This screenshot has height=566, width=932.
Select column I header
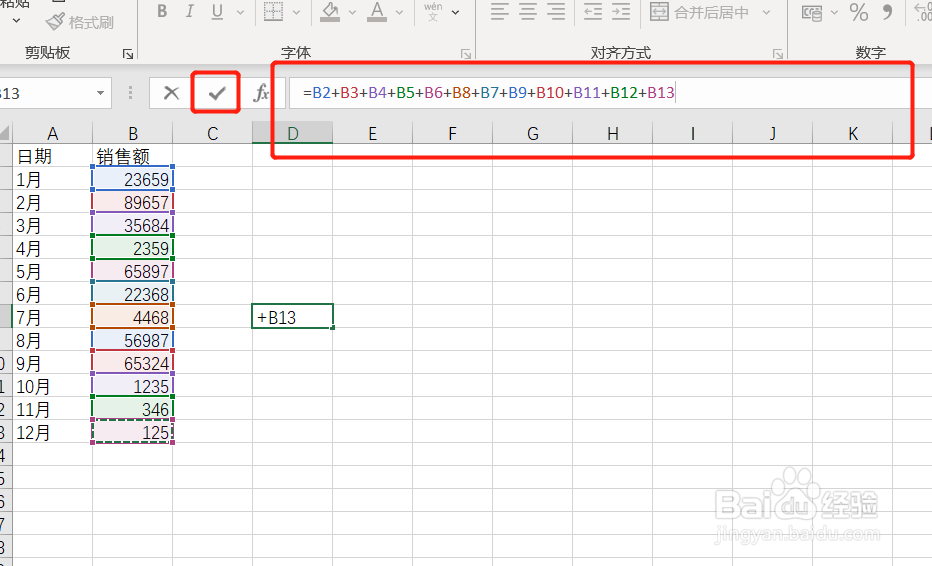692,133
